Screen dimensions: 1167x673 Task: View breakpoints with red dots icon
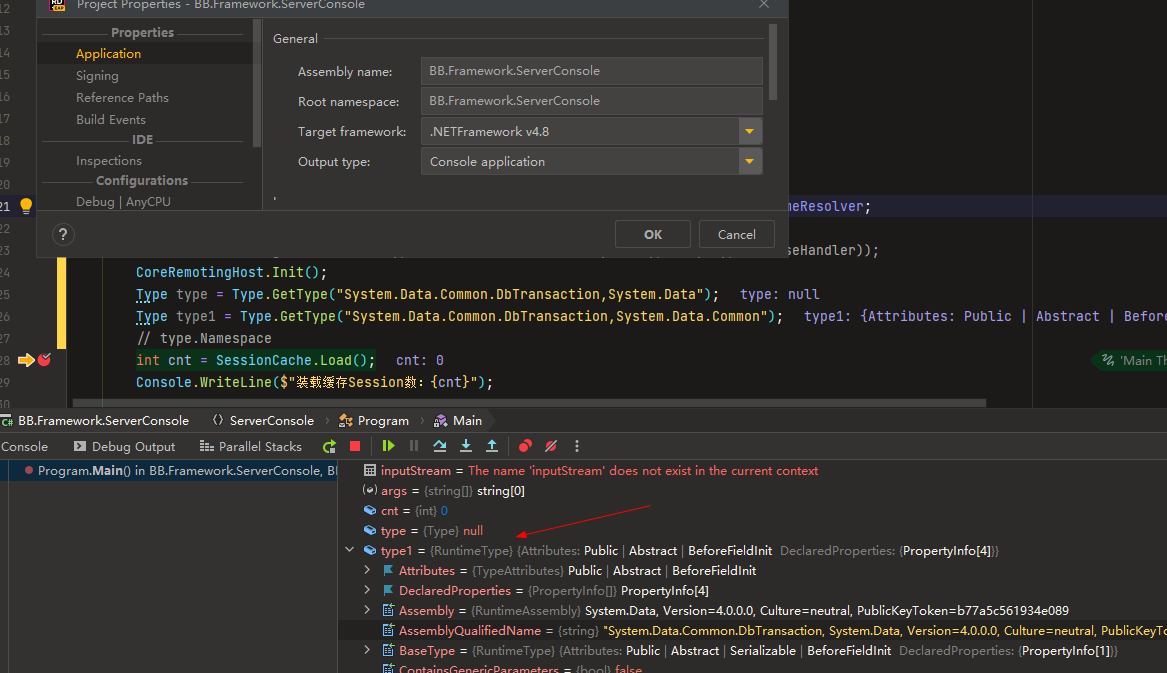coord(525,447)
